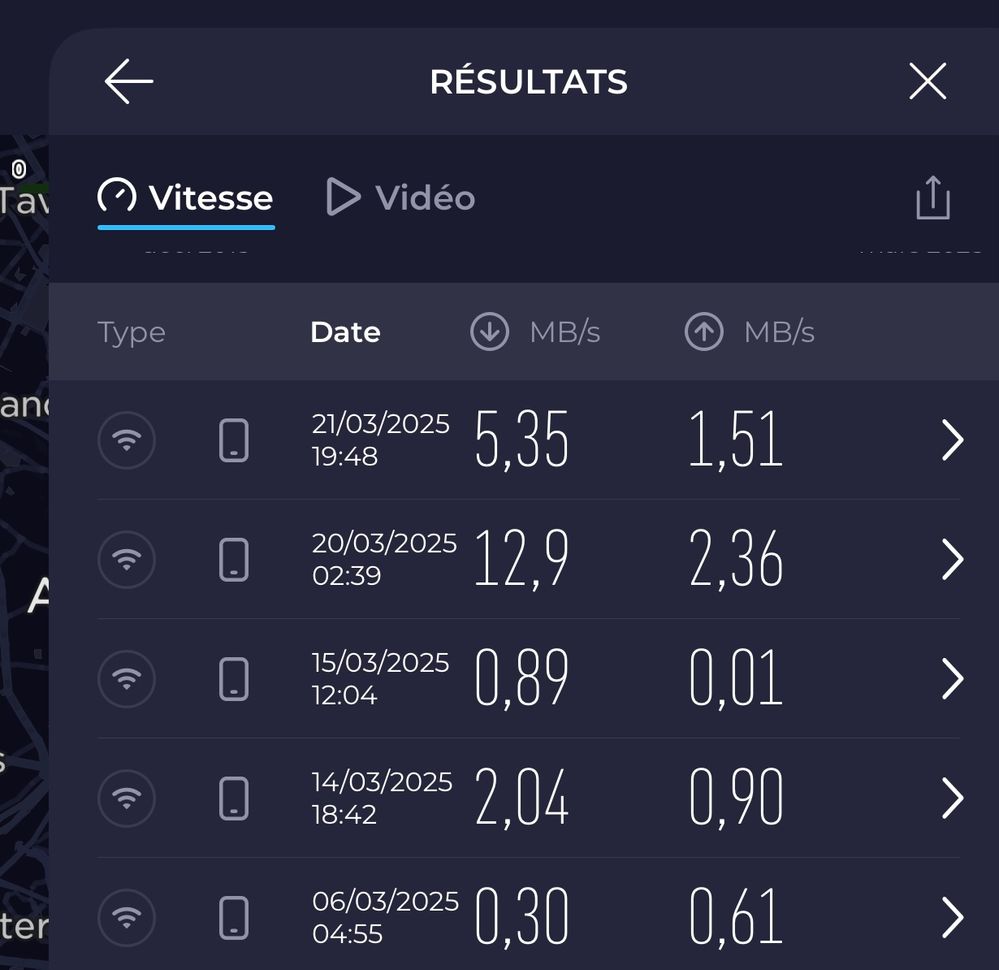Screen dimensions: 999x970
Task: Sort results by the Date column
Action: [x=345, y=332]
